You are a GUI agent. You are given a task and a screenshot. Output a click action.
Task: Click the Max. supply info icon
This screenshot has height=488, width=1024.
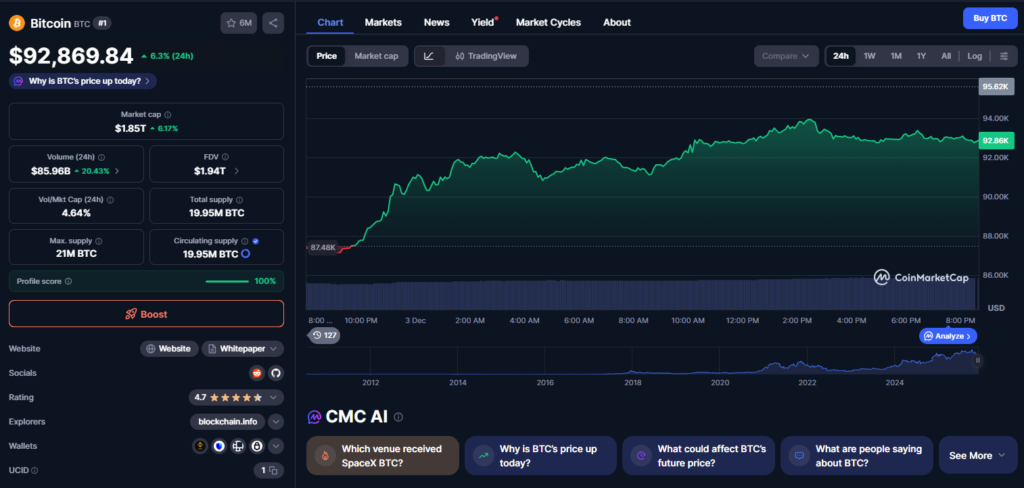click(98, 241)
